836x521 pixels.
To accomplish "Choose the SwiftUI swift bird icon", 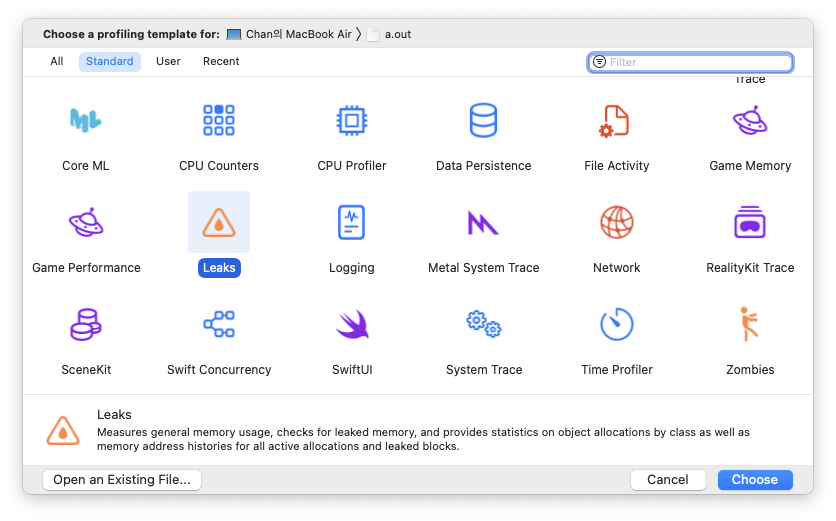I will point(352,324).
